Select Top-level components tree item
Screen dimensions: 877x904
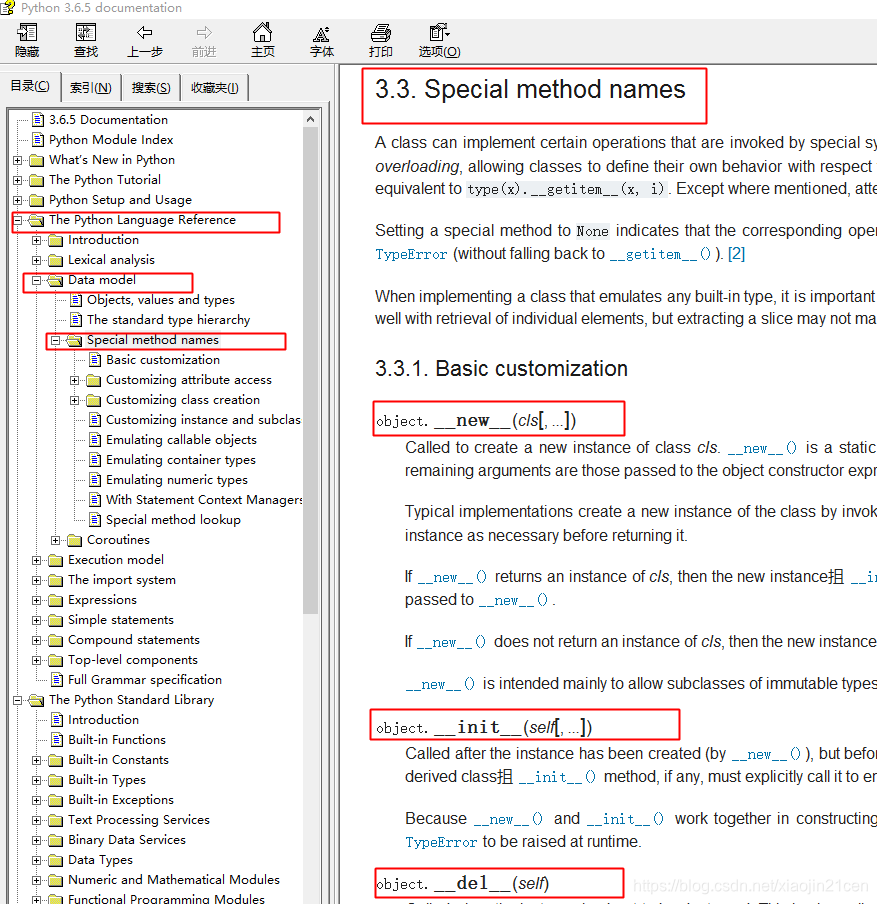[133, 660]
